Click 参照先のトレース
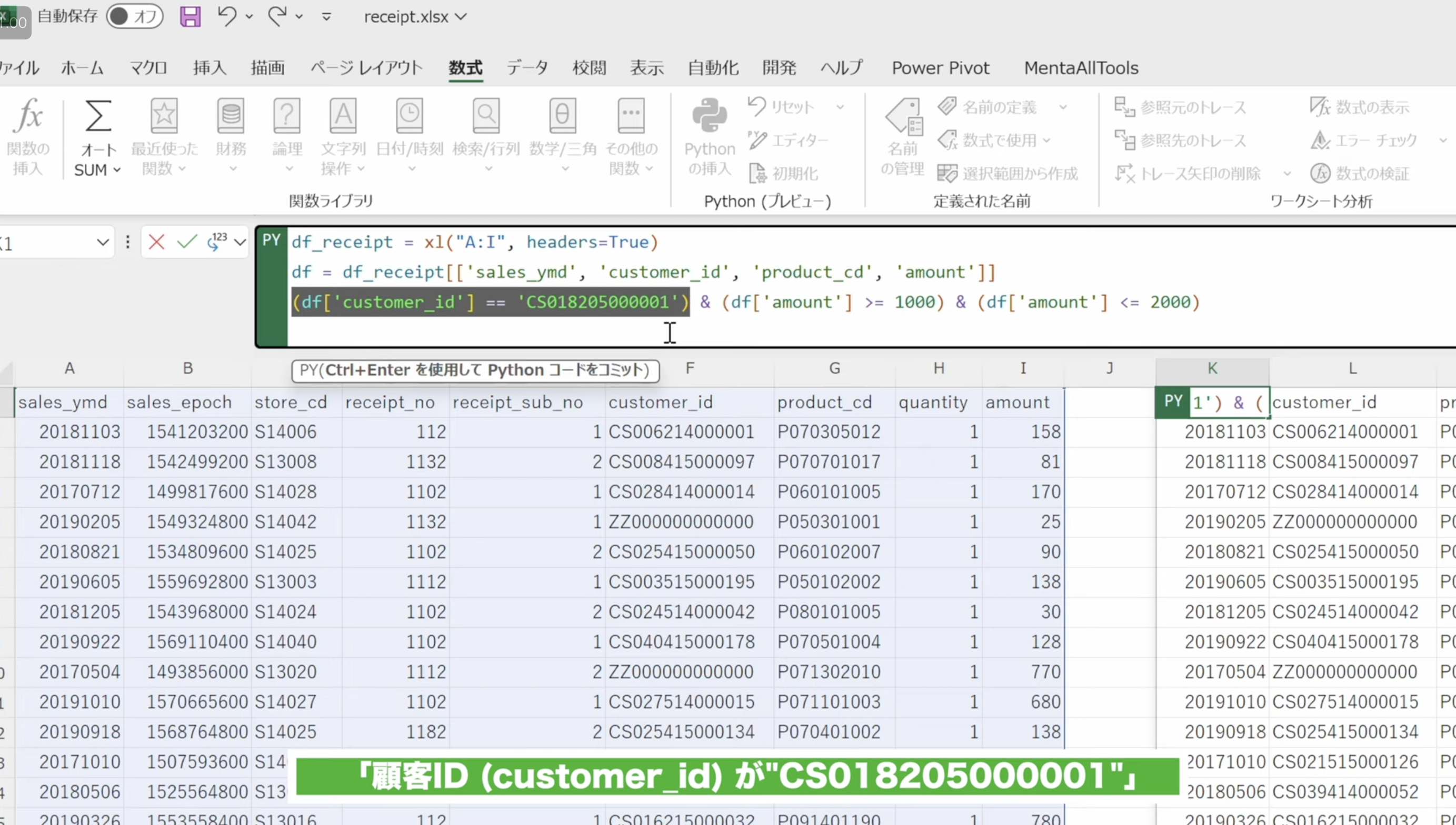 pos(1181,140)
